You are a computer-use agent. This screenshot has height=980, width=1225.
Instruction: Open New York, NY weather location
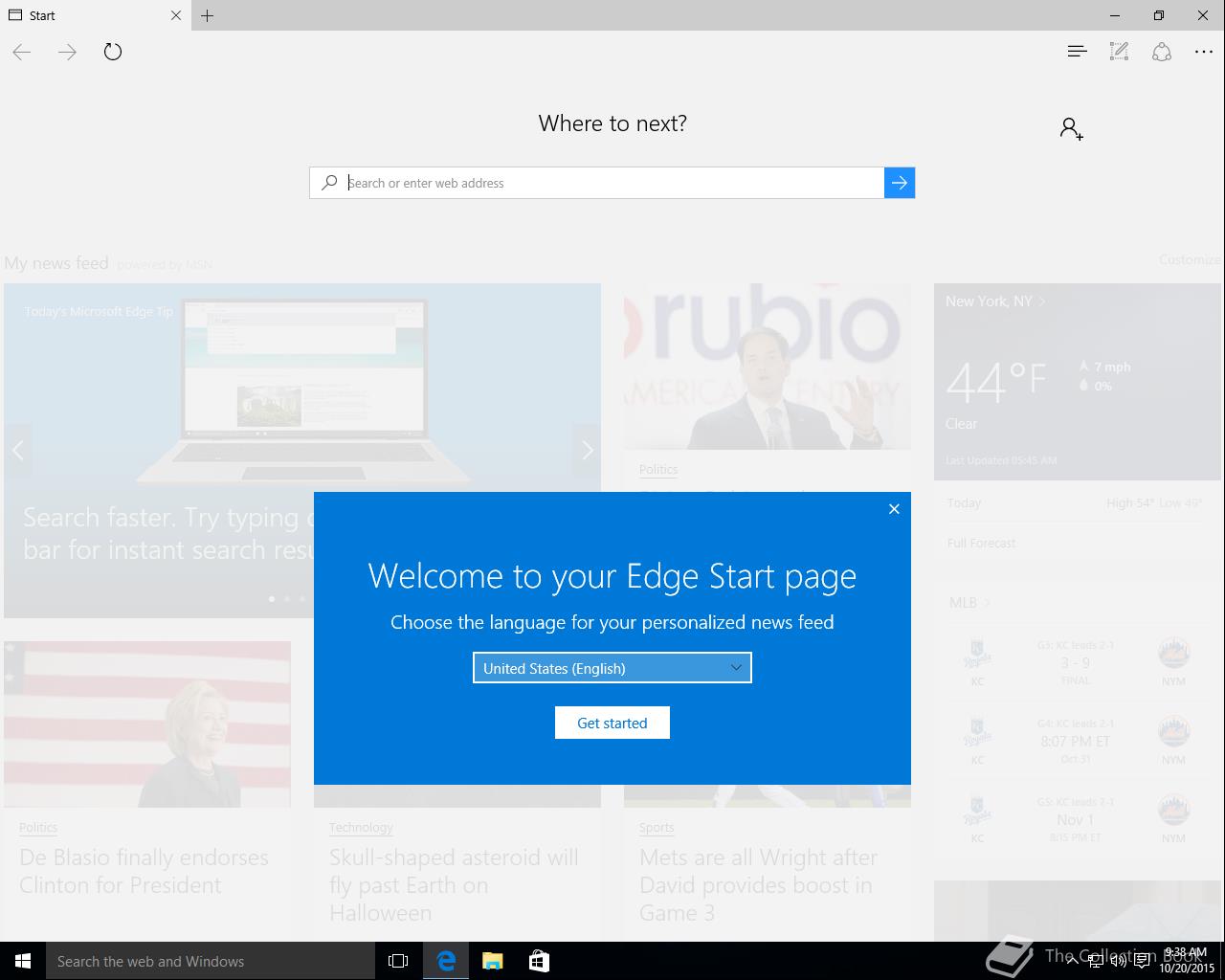tap(995, 301)
